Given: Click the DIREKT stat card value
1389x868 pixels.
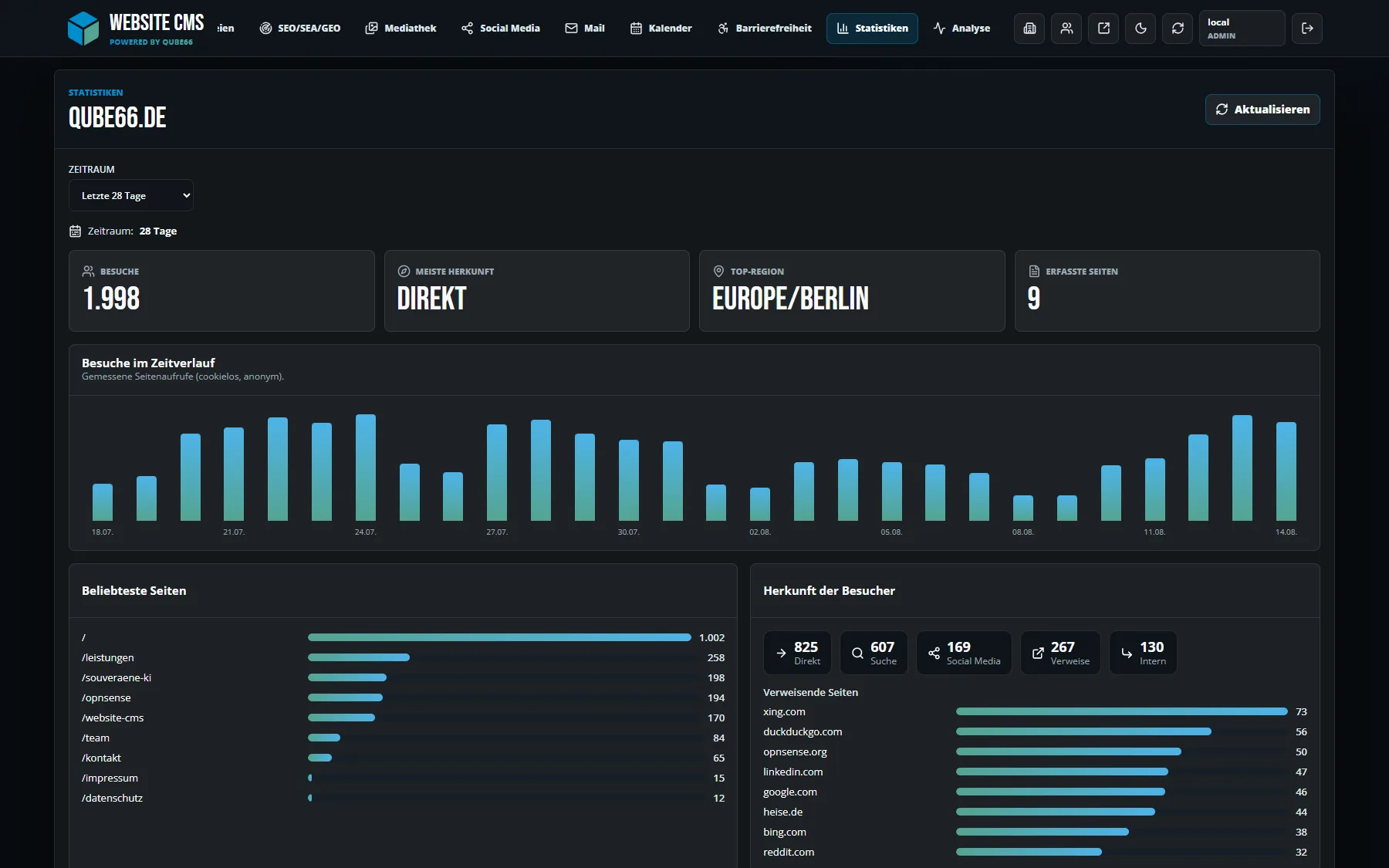Looking at the screenshot, I should coord(431,299).
